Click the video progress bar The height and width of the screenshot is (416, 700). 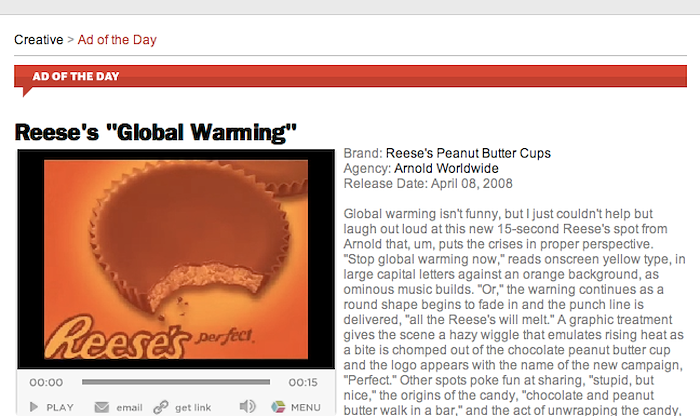click(176, 382)
